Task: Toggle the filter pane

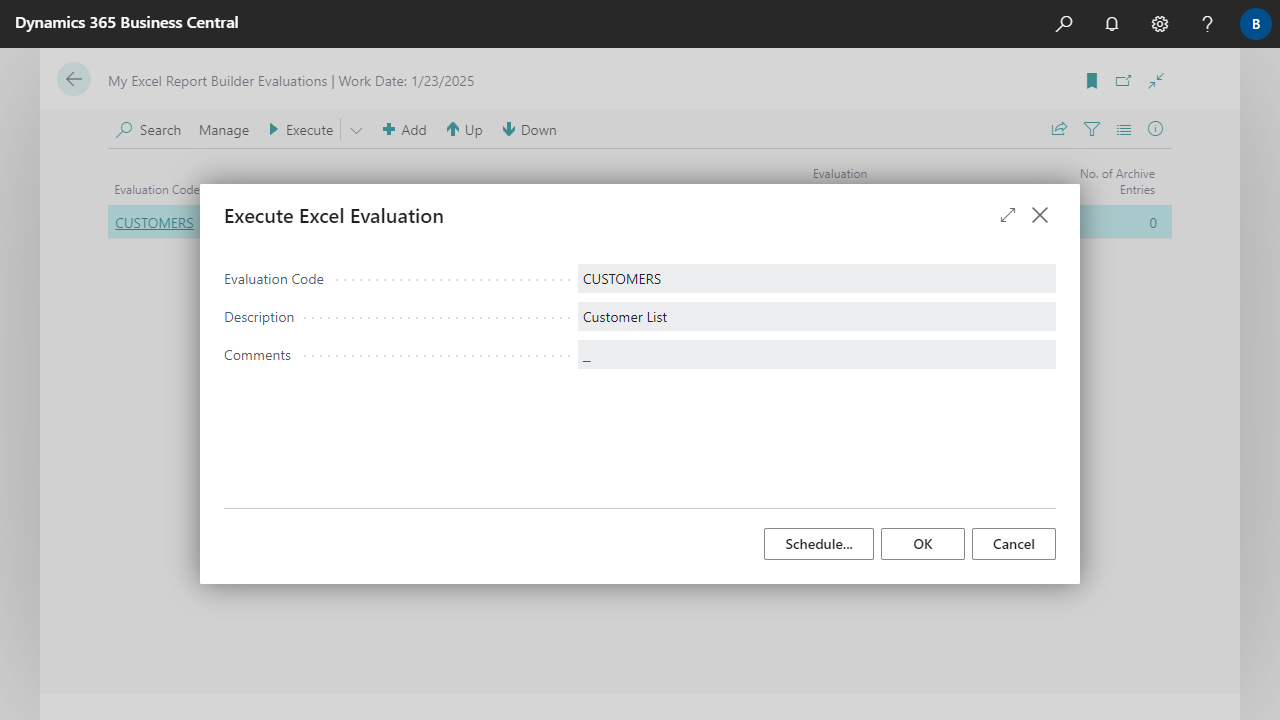Action: click(1092, 129)
